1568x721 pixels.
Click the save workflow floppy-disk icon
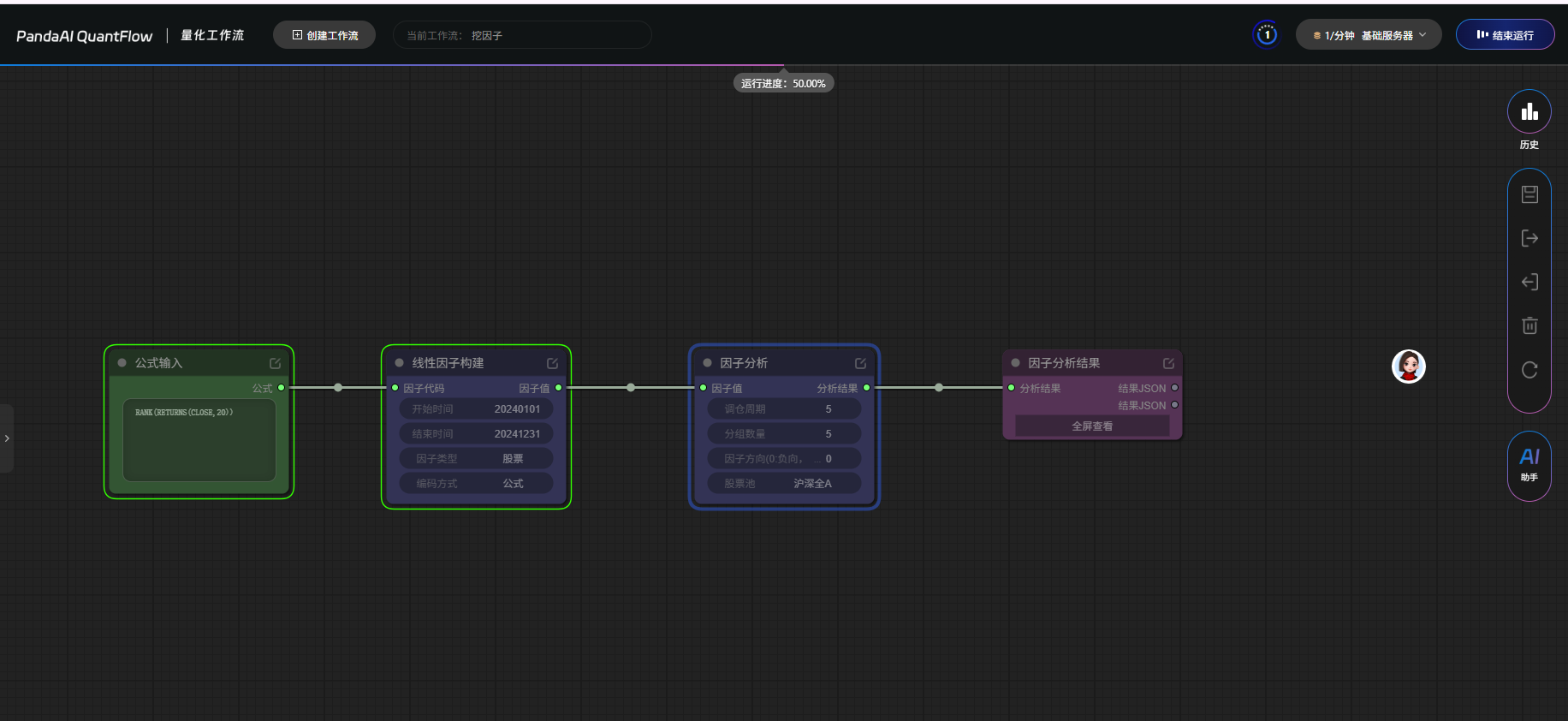tap(1529, 194)
